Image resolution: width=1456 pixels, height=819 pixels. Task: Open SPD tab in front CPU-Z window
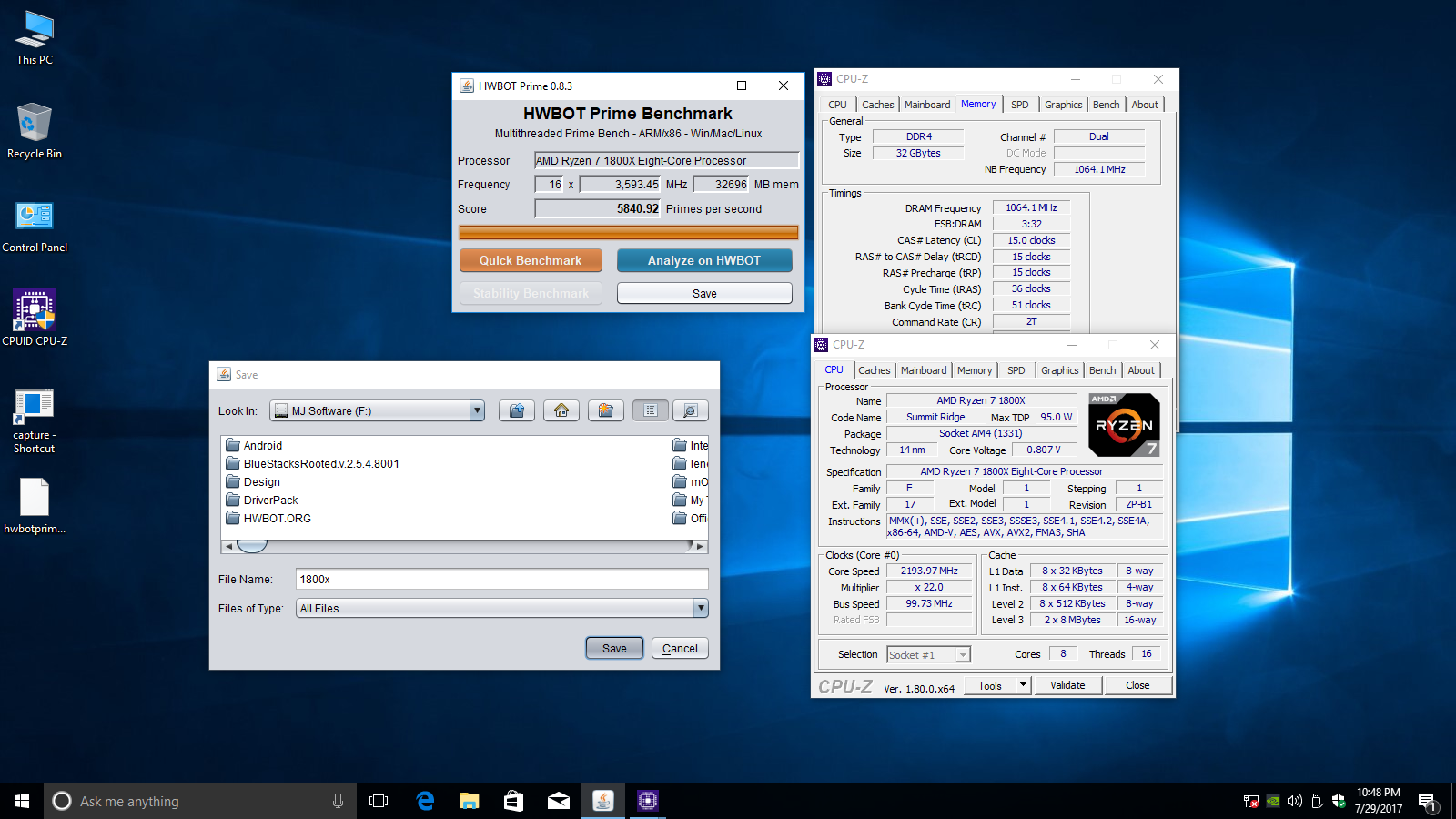pos(1016,370)
